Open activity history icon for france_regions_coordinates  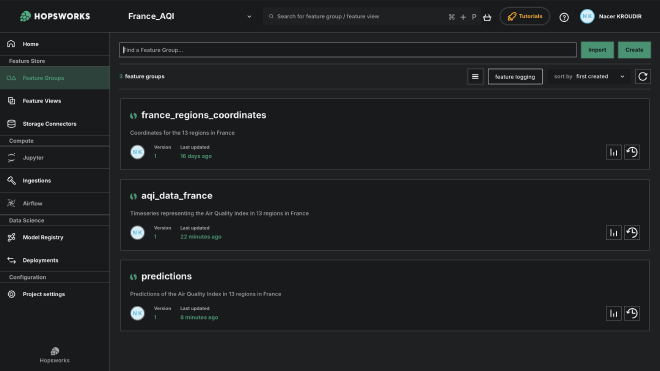point(632,152)
